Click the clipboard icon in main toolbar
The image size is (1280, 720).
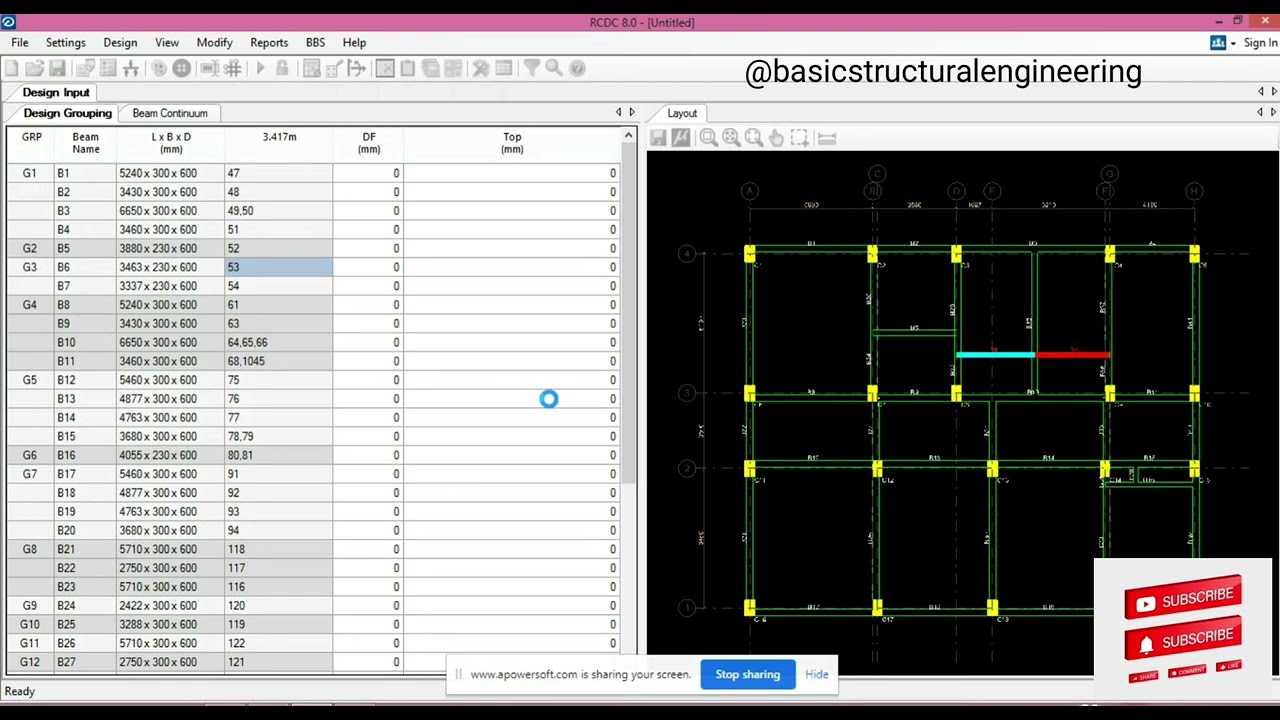click(x=408, y=68)
